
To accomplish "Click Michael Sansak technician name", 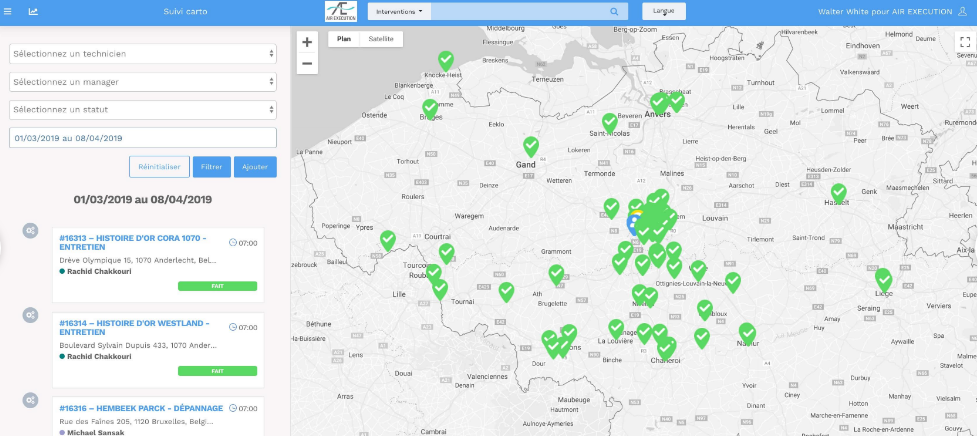I will click(x=95, y=433).
